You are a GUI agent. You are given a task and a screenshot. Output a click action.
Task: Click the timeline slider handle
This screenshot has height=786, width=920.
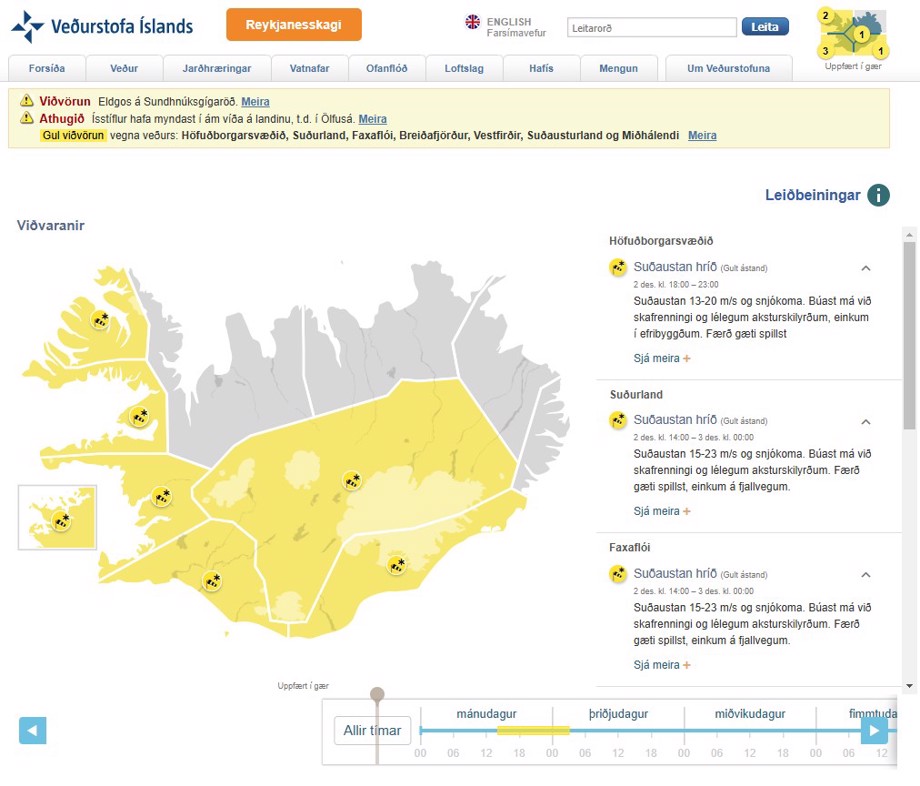377,695
